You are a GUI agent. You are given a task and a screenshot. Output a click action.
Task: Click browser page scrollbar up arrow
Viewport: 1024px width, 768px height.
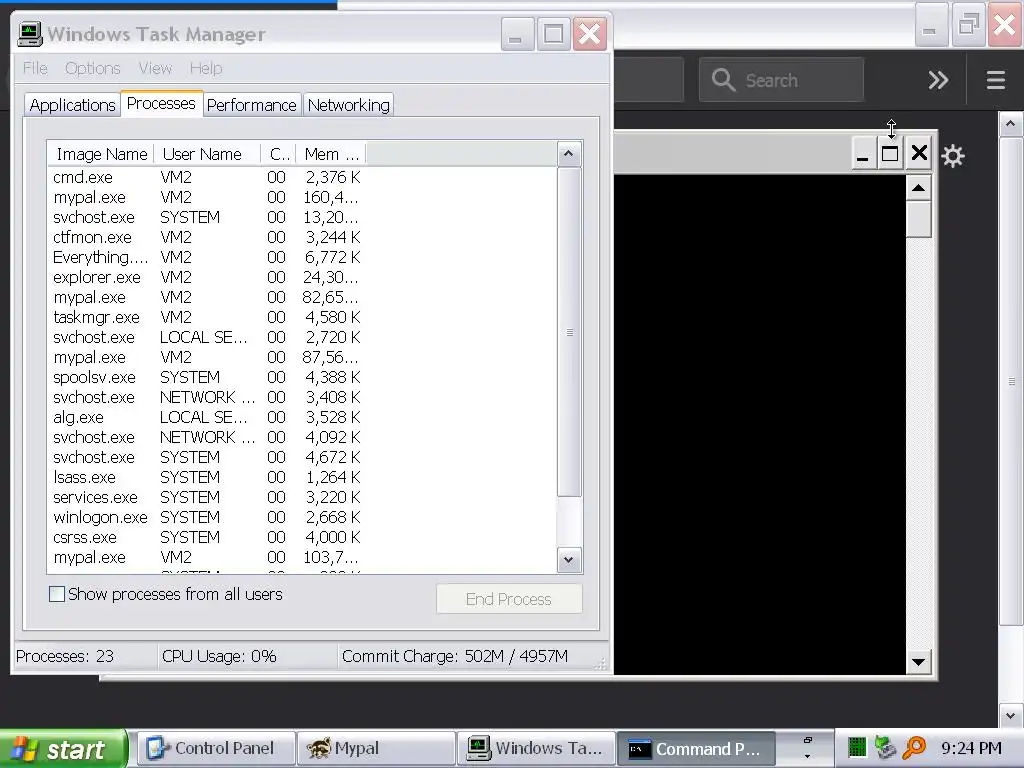(1010, 123)
